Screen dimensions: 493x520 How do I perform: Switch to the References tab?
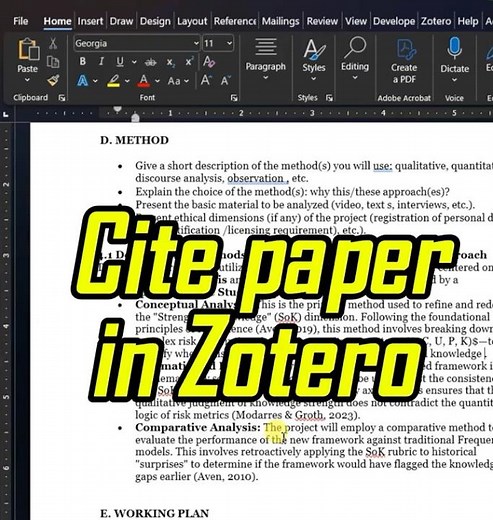pos(235,21)
